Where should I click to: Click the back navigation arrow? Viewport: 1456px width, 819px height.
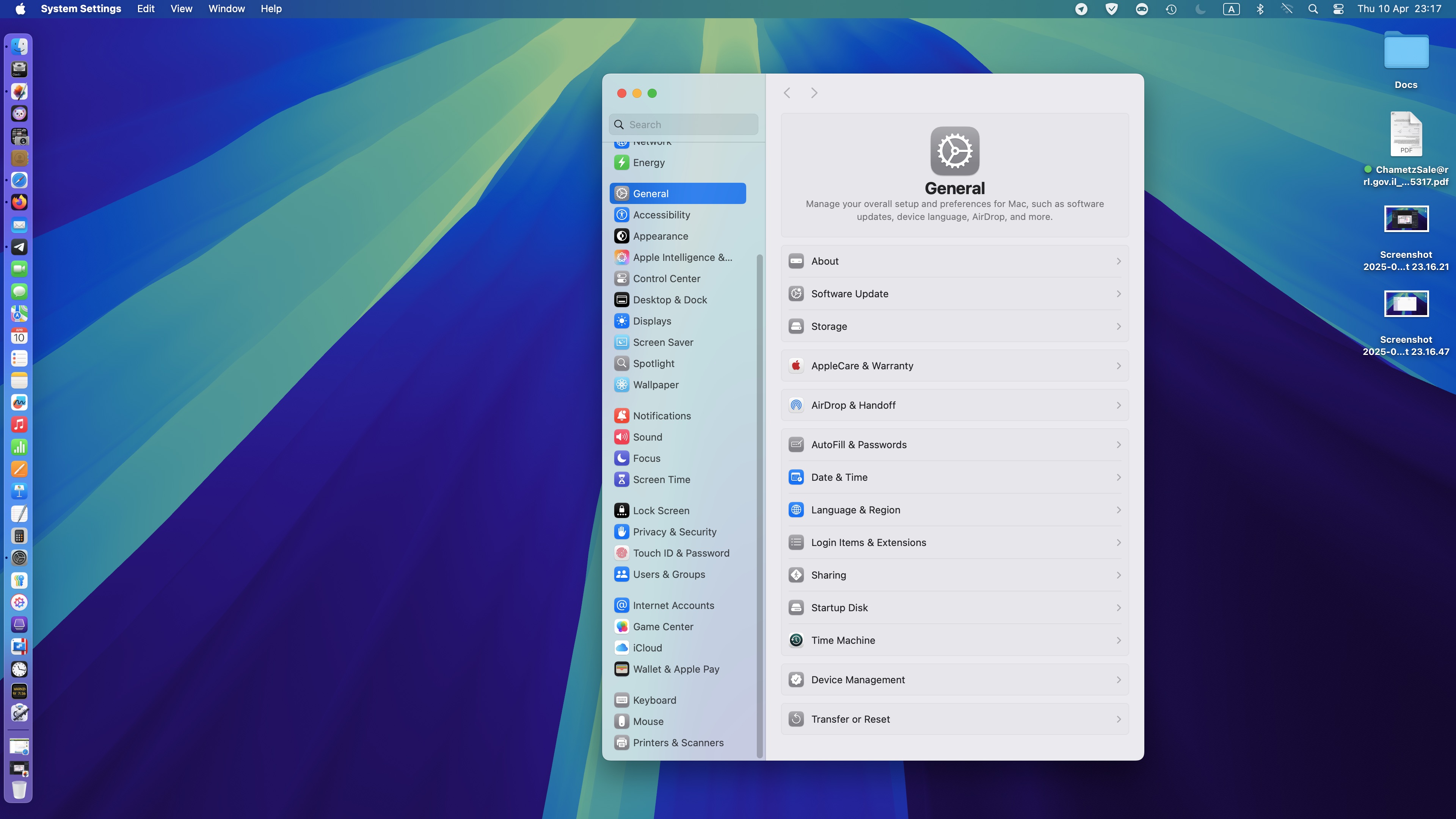coord(787,93)
